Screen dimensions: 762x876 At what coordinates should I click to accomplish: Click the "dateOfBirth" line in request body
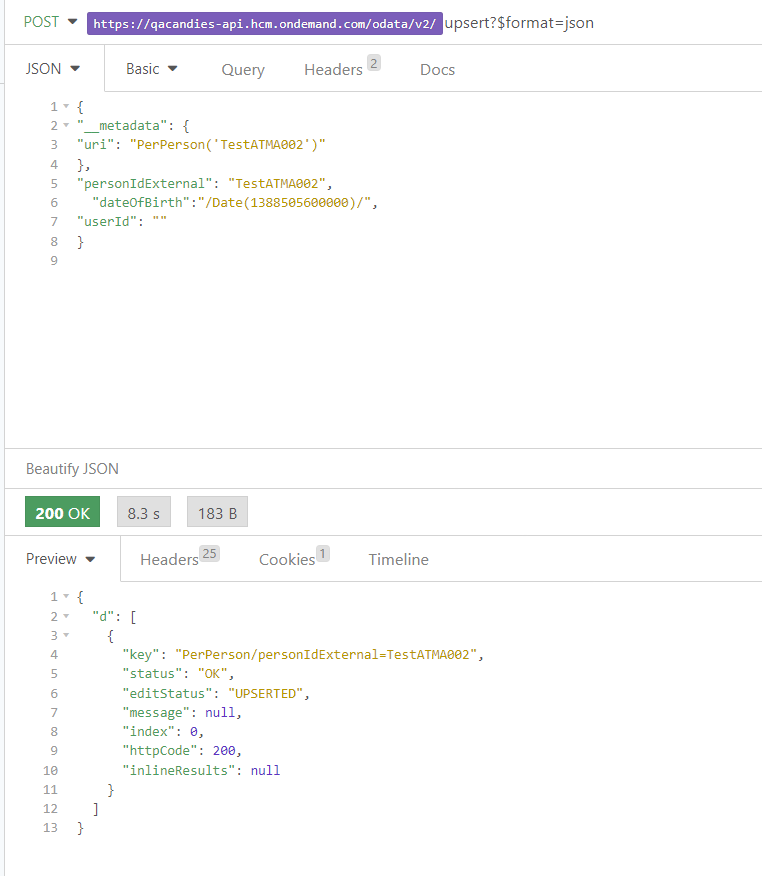(235, 202)
